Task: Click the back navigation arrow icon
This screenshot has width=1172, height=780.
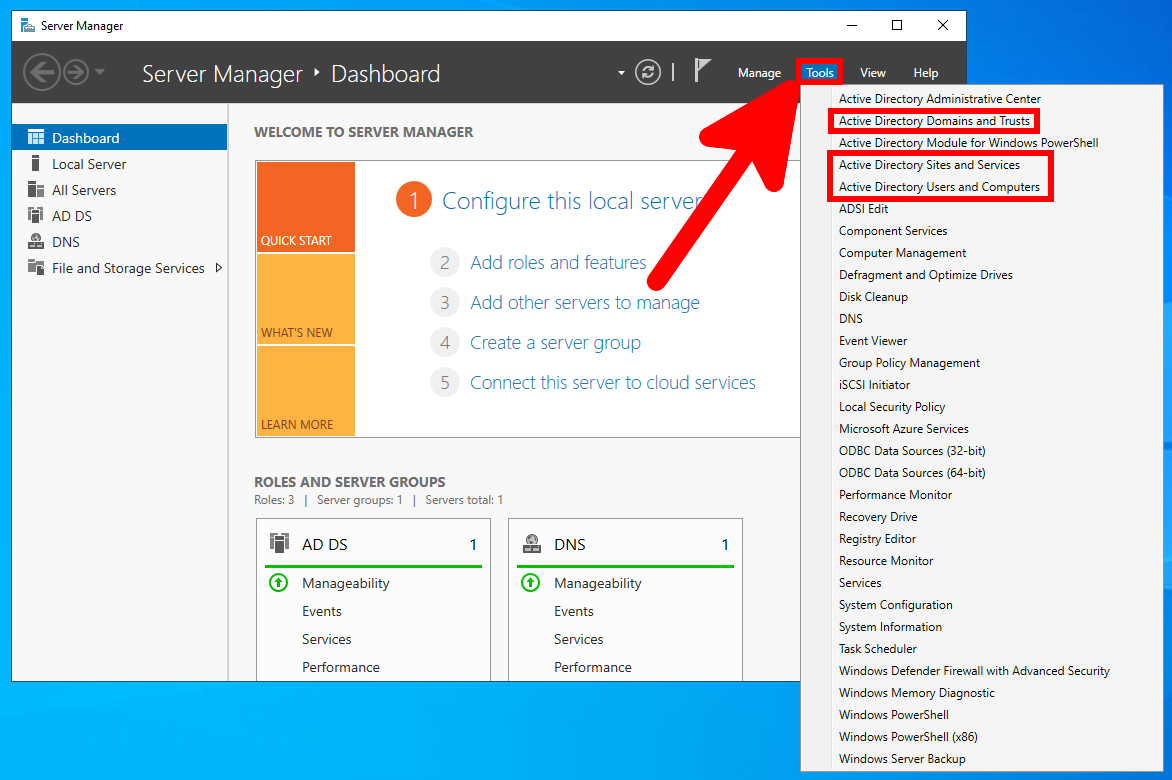Action: (41, 73)
